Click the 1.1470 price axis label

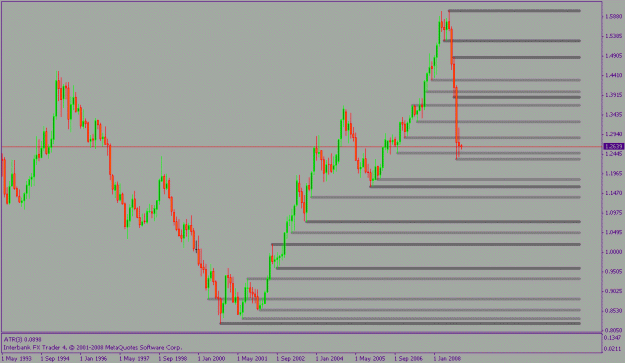(614, 193)
